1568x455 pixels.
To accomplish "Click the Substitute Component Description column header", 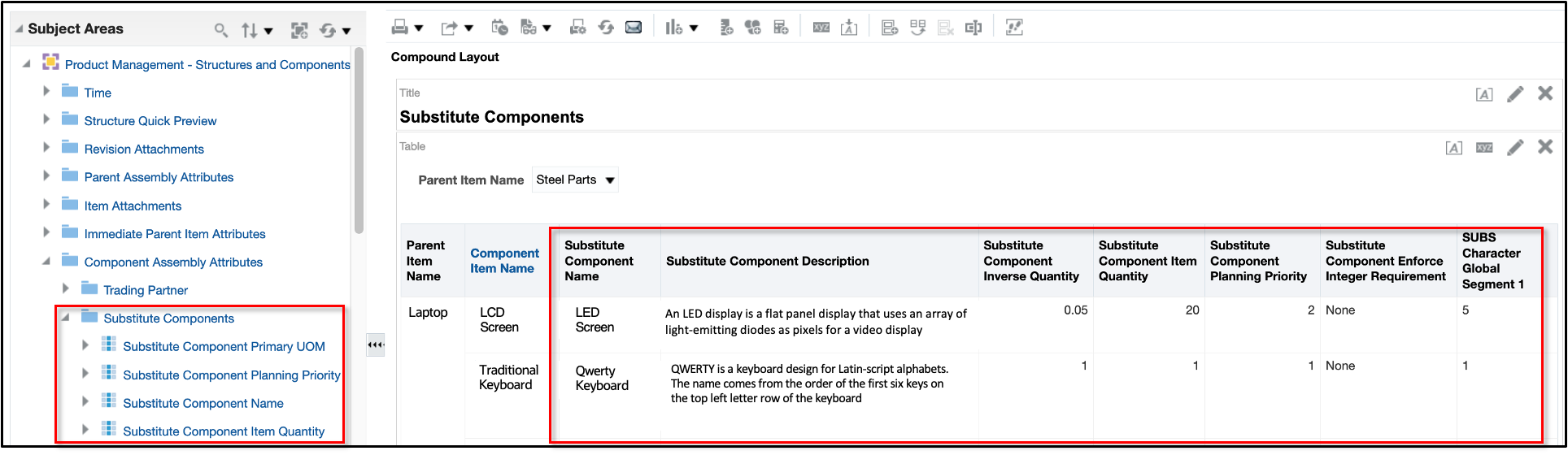I will click(x=768, y=261).
